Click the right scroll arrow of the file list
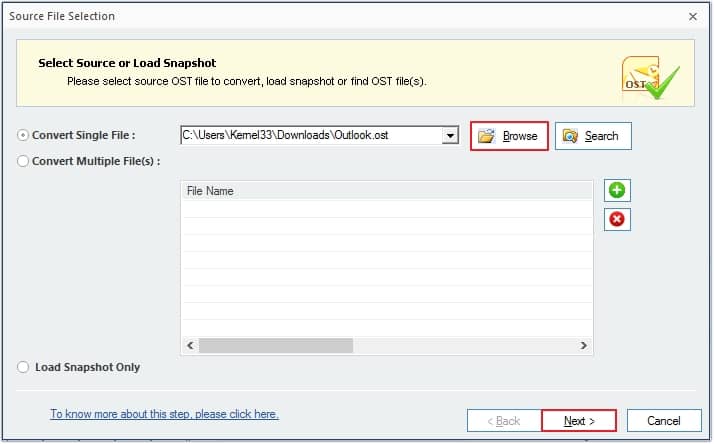 click(x=583, y=346)
